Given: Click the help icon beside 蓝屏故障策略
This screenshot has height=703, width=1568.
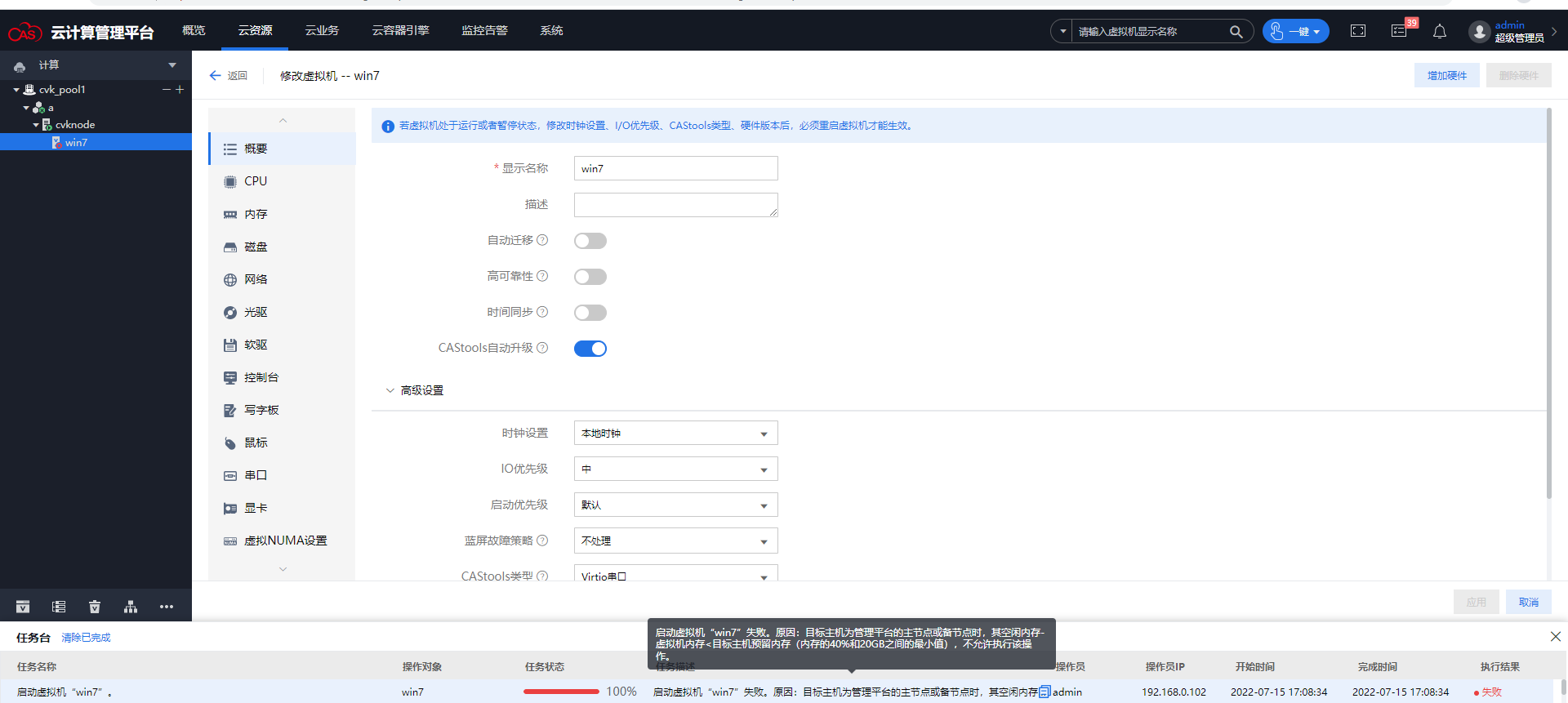Looking at the screenshot, I should click(x=542, y=541).
